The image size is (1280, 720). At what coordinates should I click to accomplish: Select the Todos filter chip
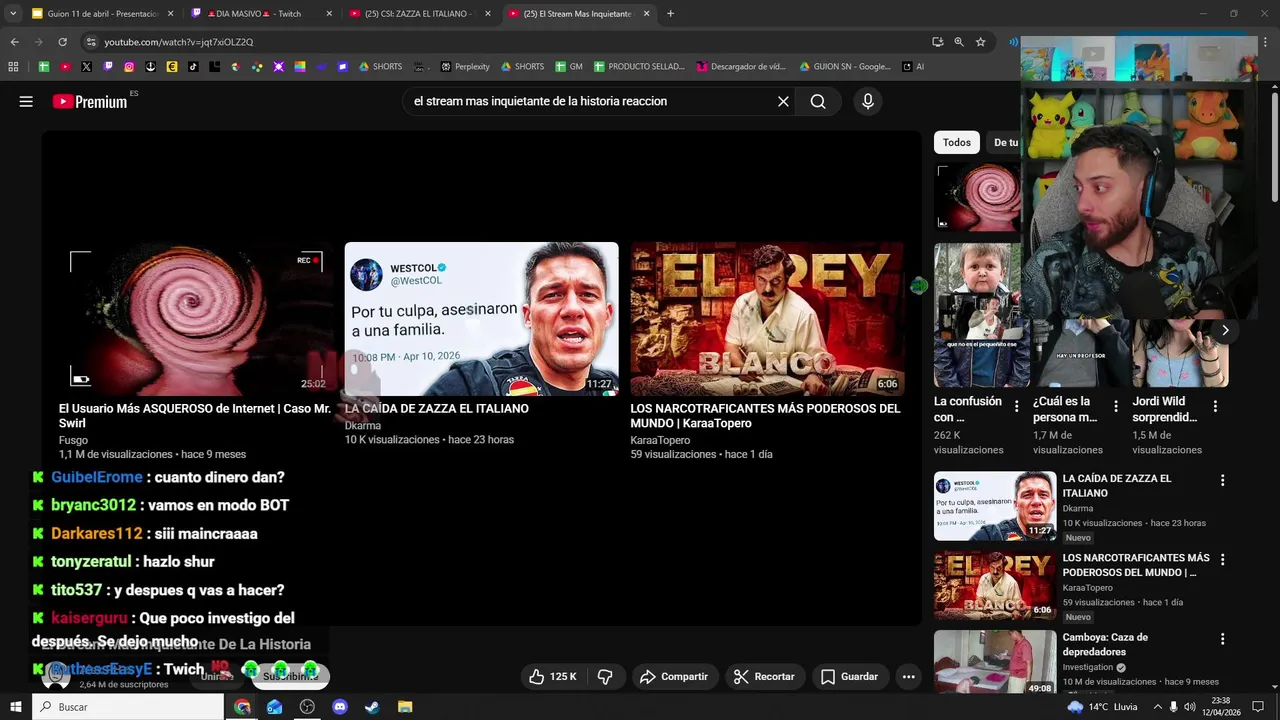(x=957, y=142)
